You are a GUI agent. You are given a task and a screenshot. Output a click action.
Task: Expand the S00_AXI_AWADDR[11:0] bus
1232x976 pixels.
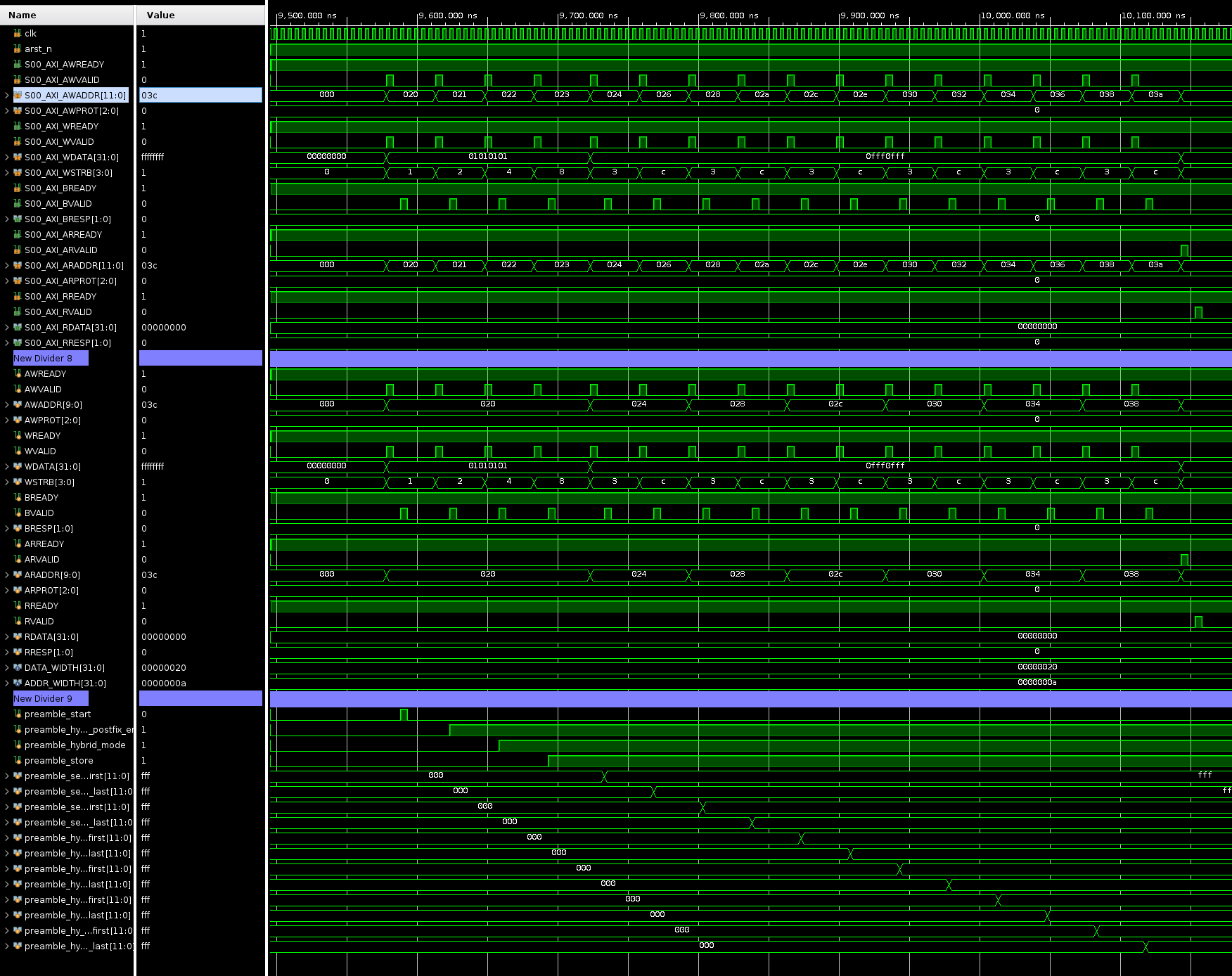[6, 95]
